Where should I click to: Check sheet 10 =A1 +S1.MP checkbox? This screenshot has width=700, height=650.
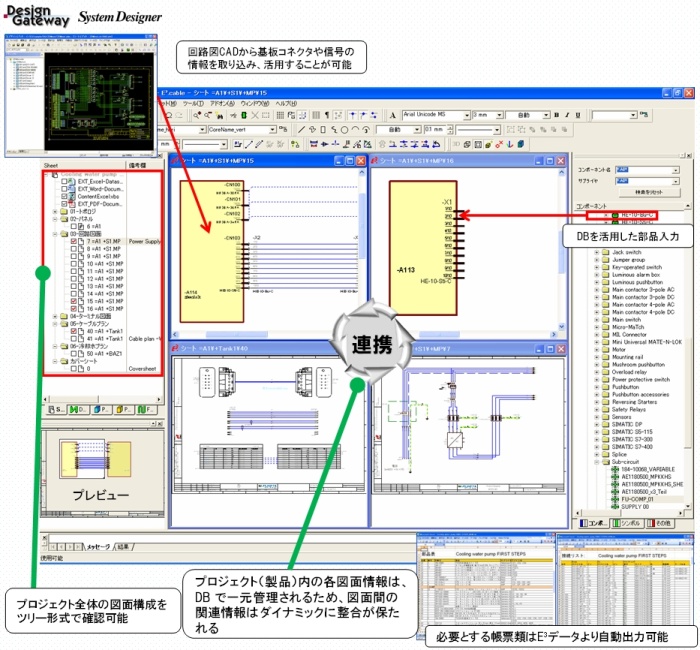74,264
